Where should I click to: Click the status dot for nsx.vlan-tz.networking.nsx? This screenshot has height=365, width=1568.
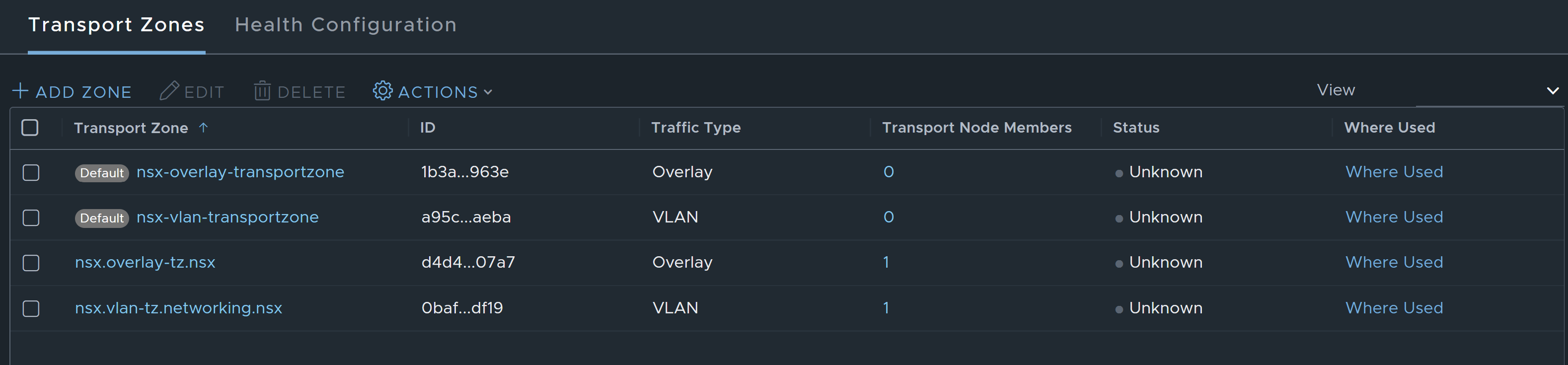tap(1119, 309)
